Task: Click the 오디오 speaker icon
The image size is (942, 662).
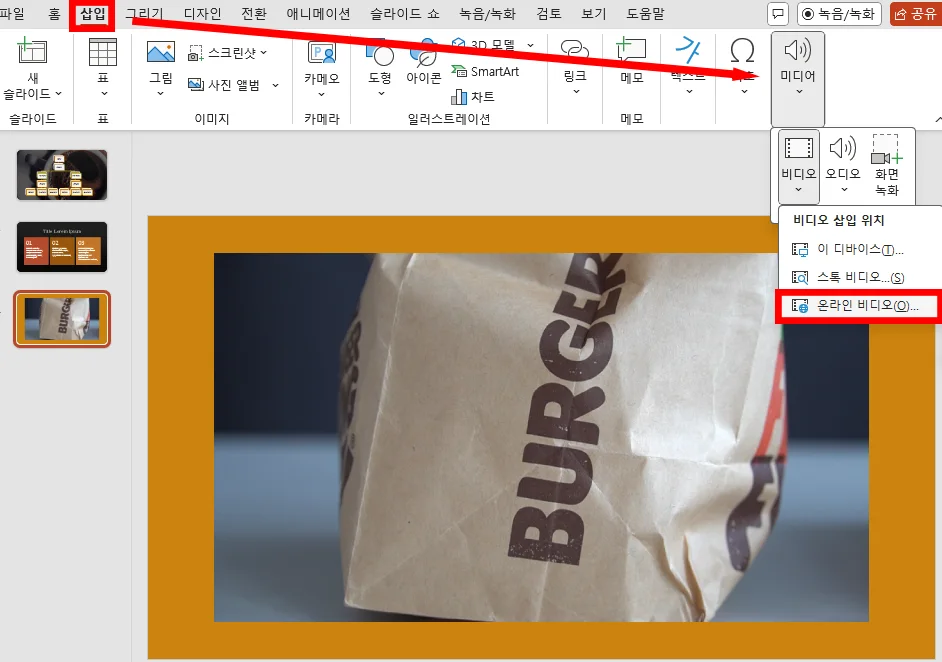Action: pos(842,148)
